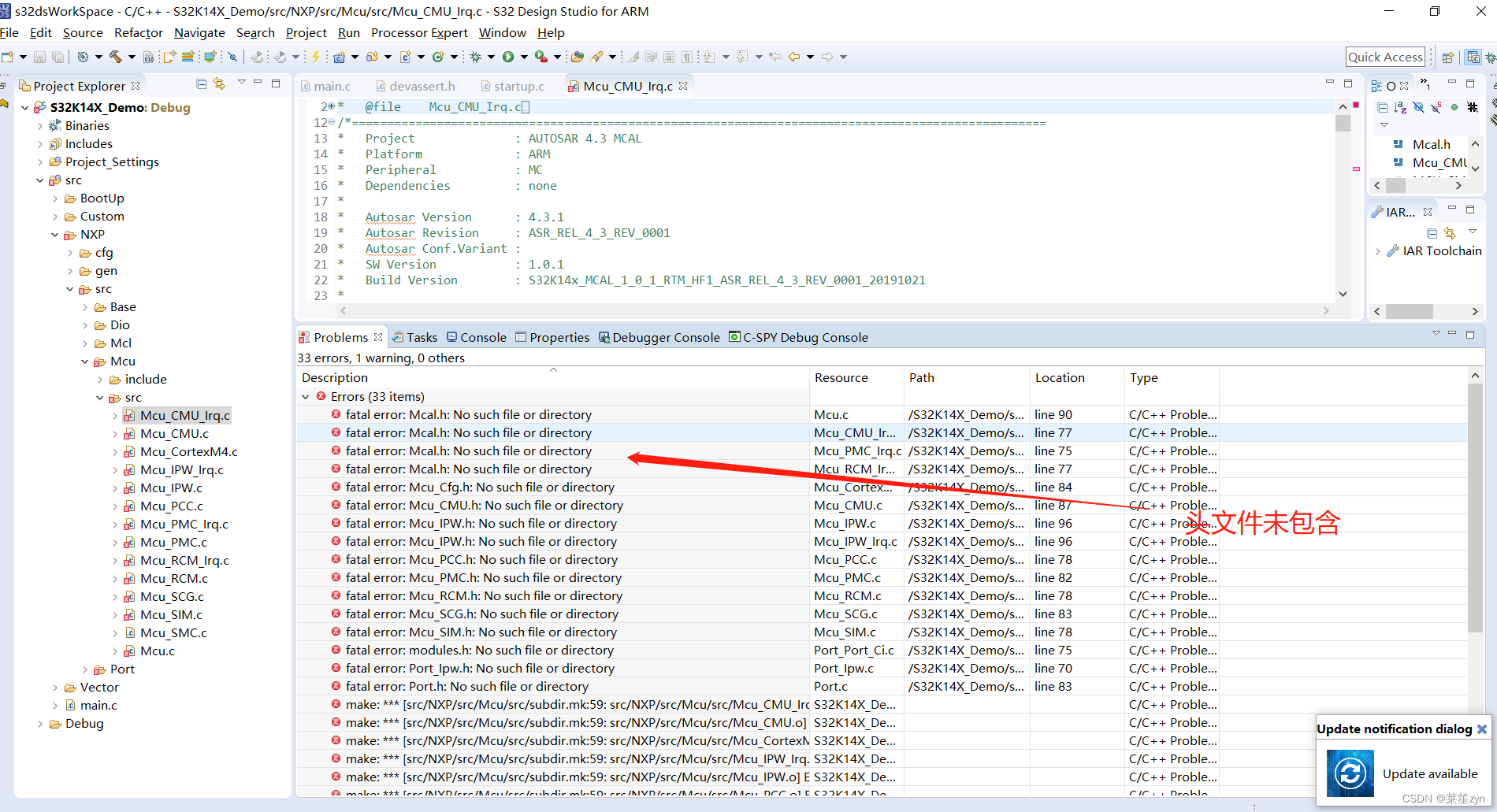The height and width of the screenshot is (812, 1497).
Task: Switch to the startup.c editor tab
Action: pos(512,86)
